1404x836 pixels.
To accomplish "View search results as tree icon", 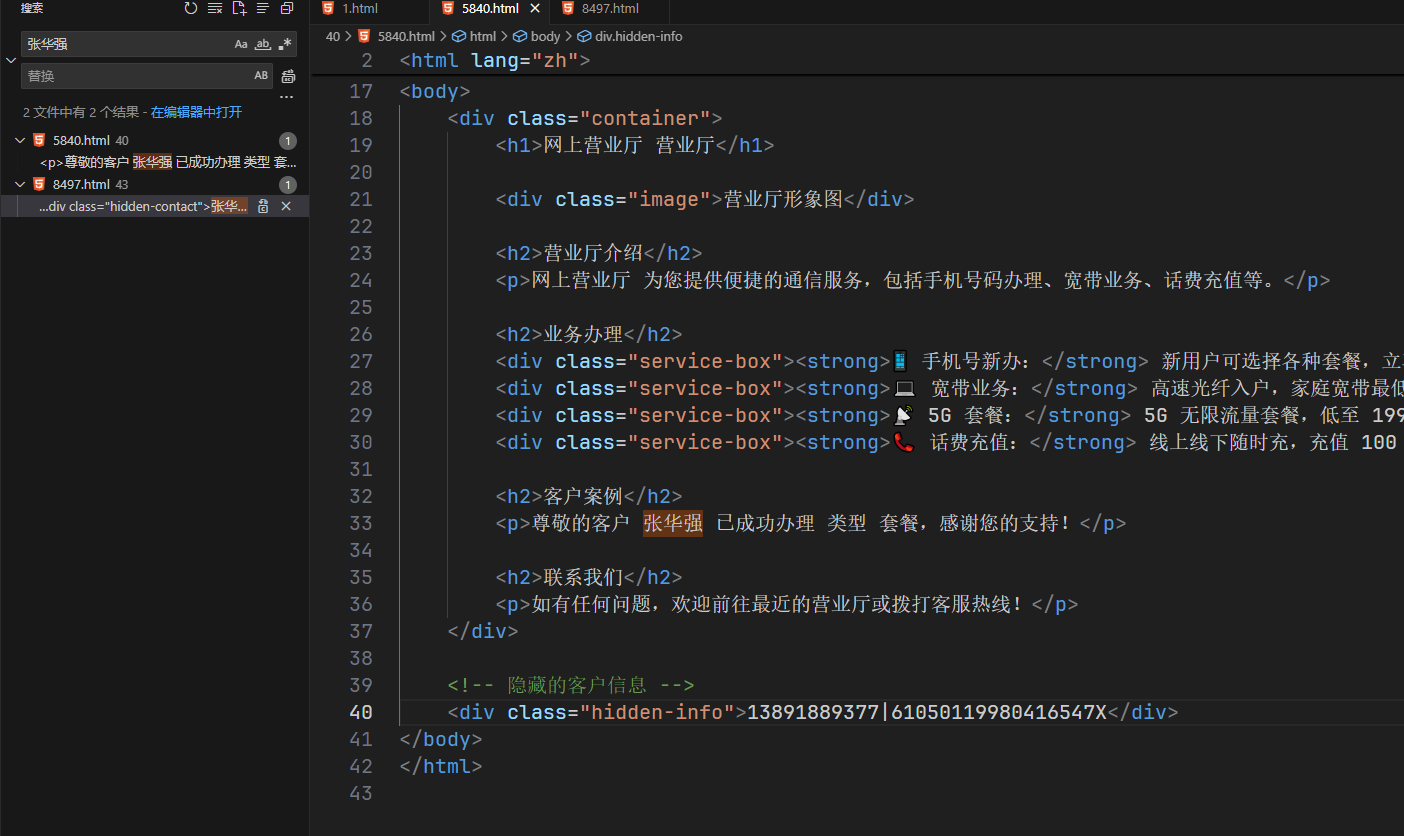I will (x=263, y=8).
